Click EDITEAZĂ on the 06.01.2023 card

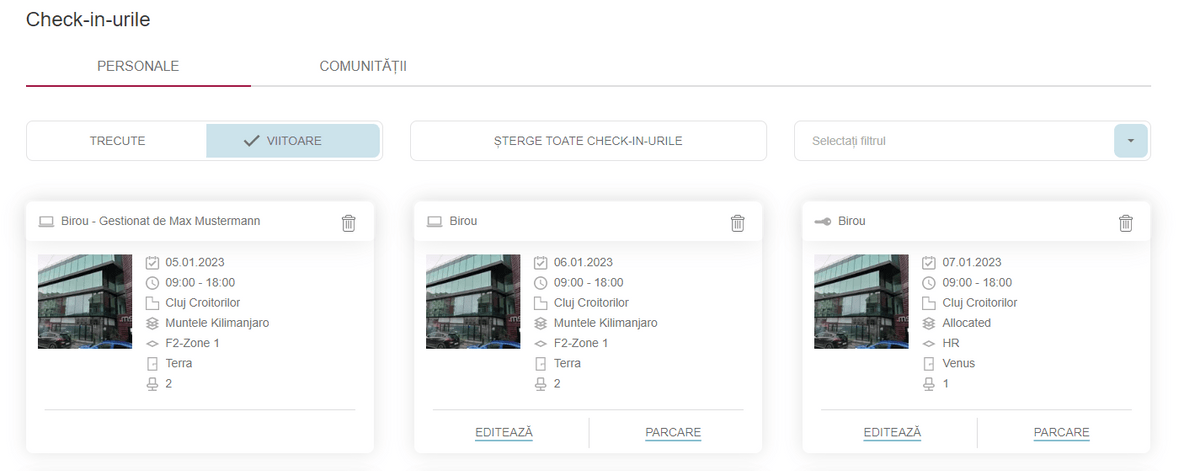pyautogui.click(x=503, y=433)
